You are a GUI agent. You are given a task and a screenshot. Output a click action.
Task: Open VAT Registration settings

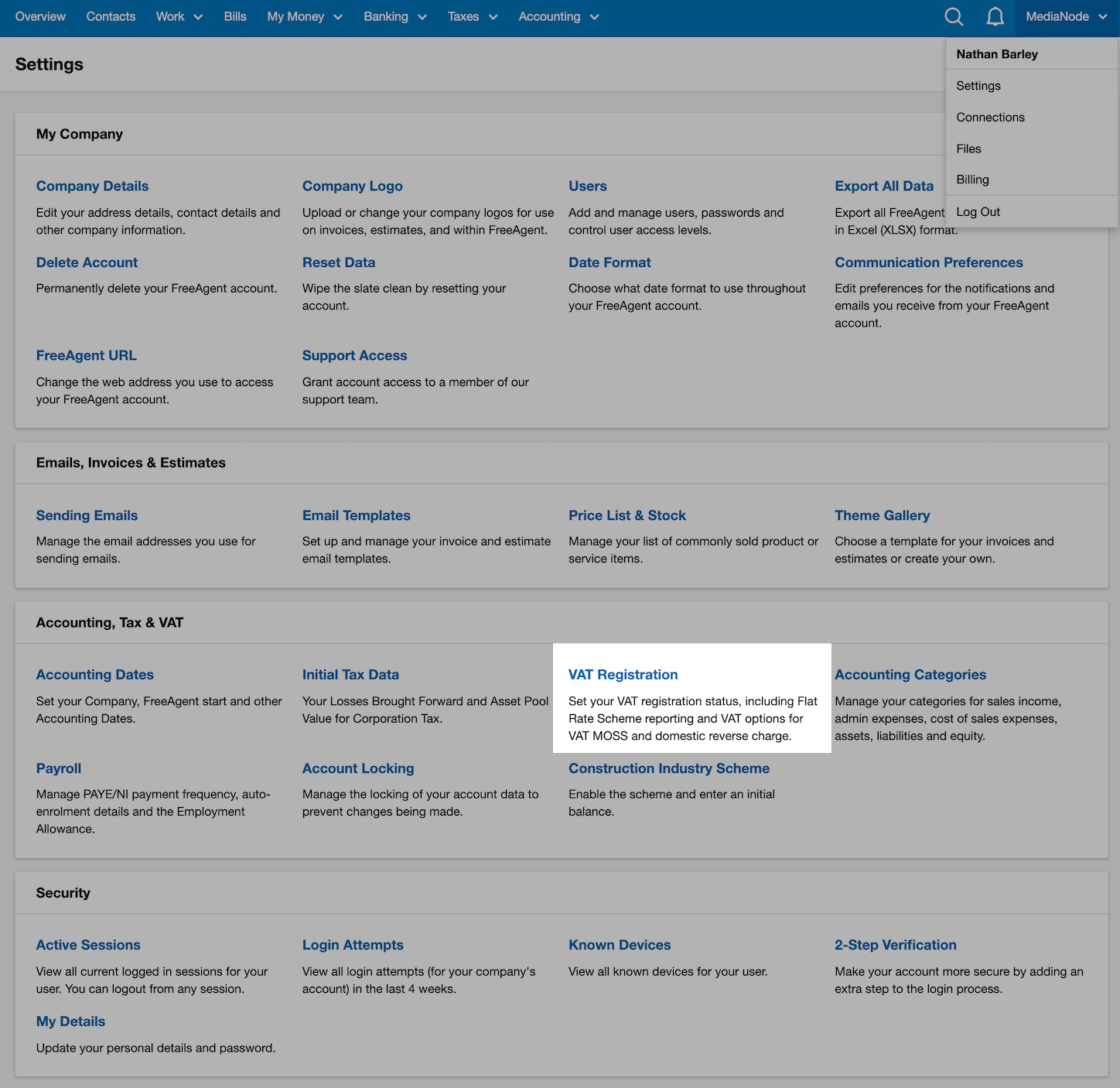coord(623,674)
